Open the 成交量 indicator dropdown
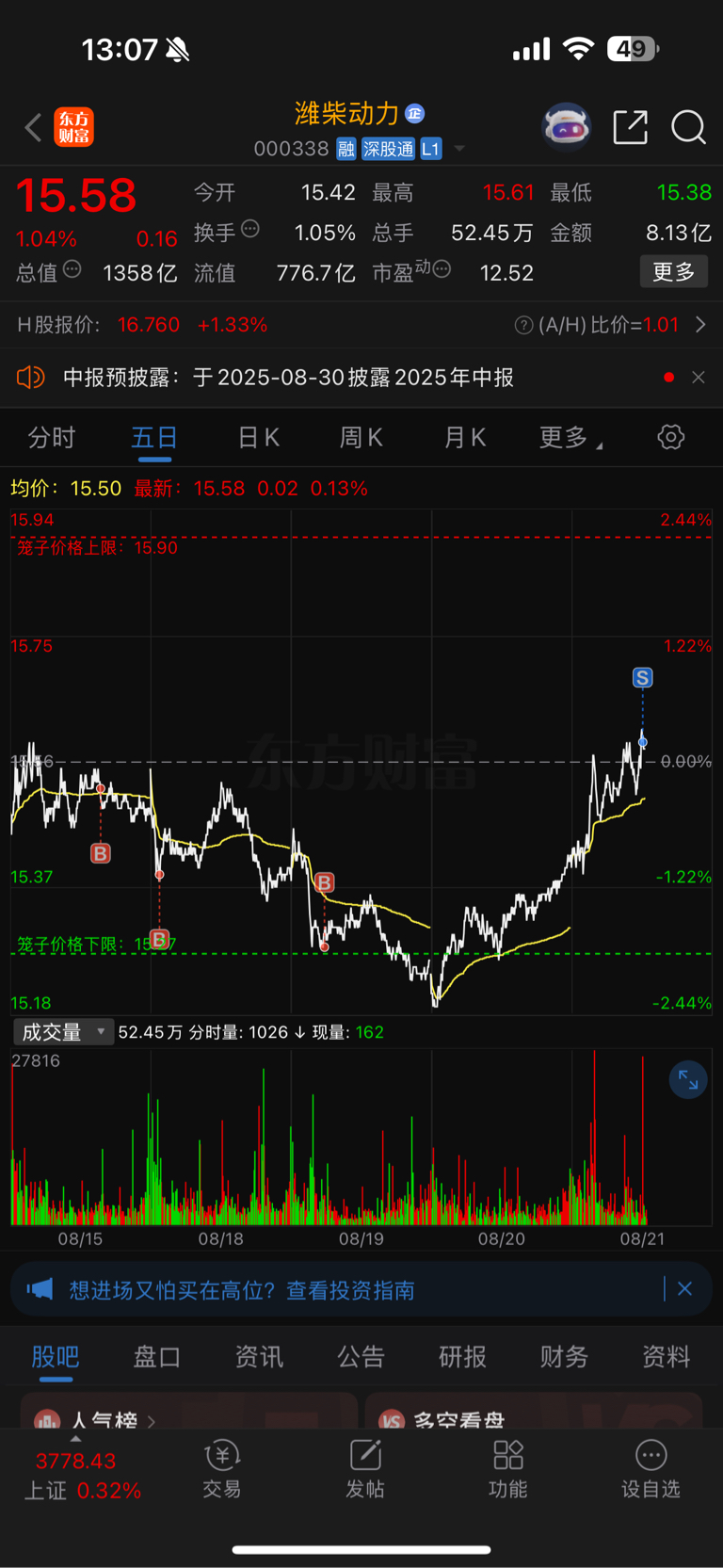Image resolution: width=723 pixels, height=1568 pixels. [62, 1032]
